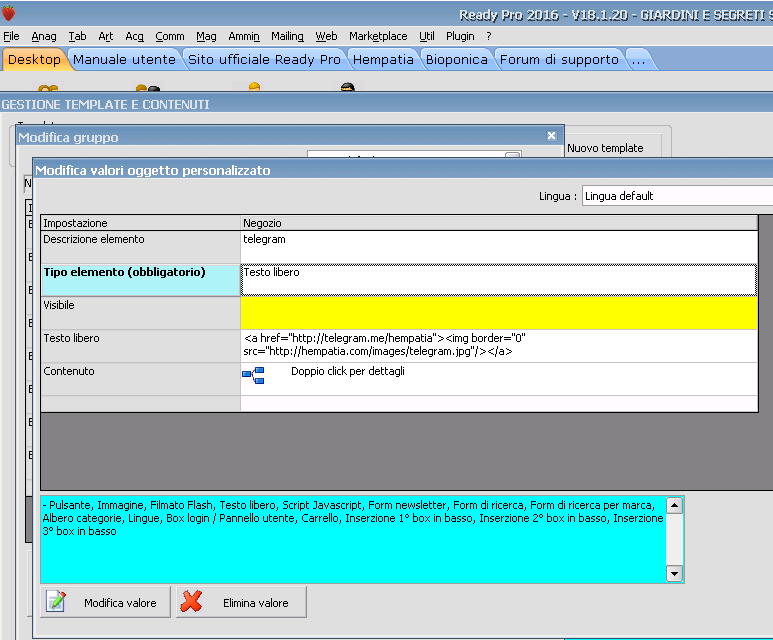Click the Elimina valore button
The width and height of the screenshot is (773, 640).
[241, 602]
